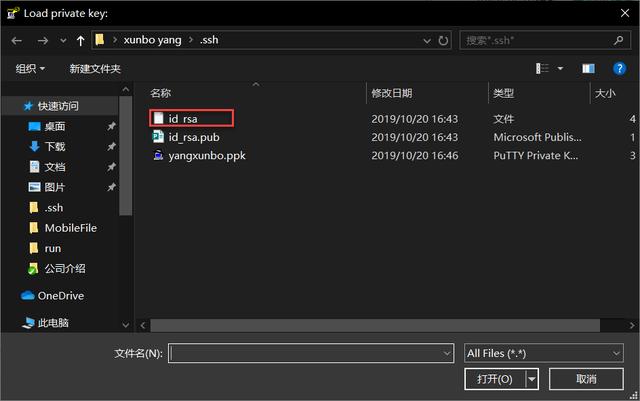The width and height of the screenshot is (640, 401).
Task: Select 快速访问 in navigation pane
Action: 58,106
